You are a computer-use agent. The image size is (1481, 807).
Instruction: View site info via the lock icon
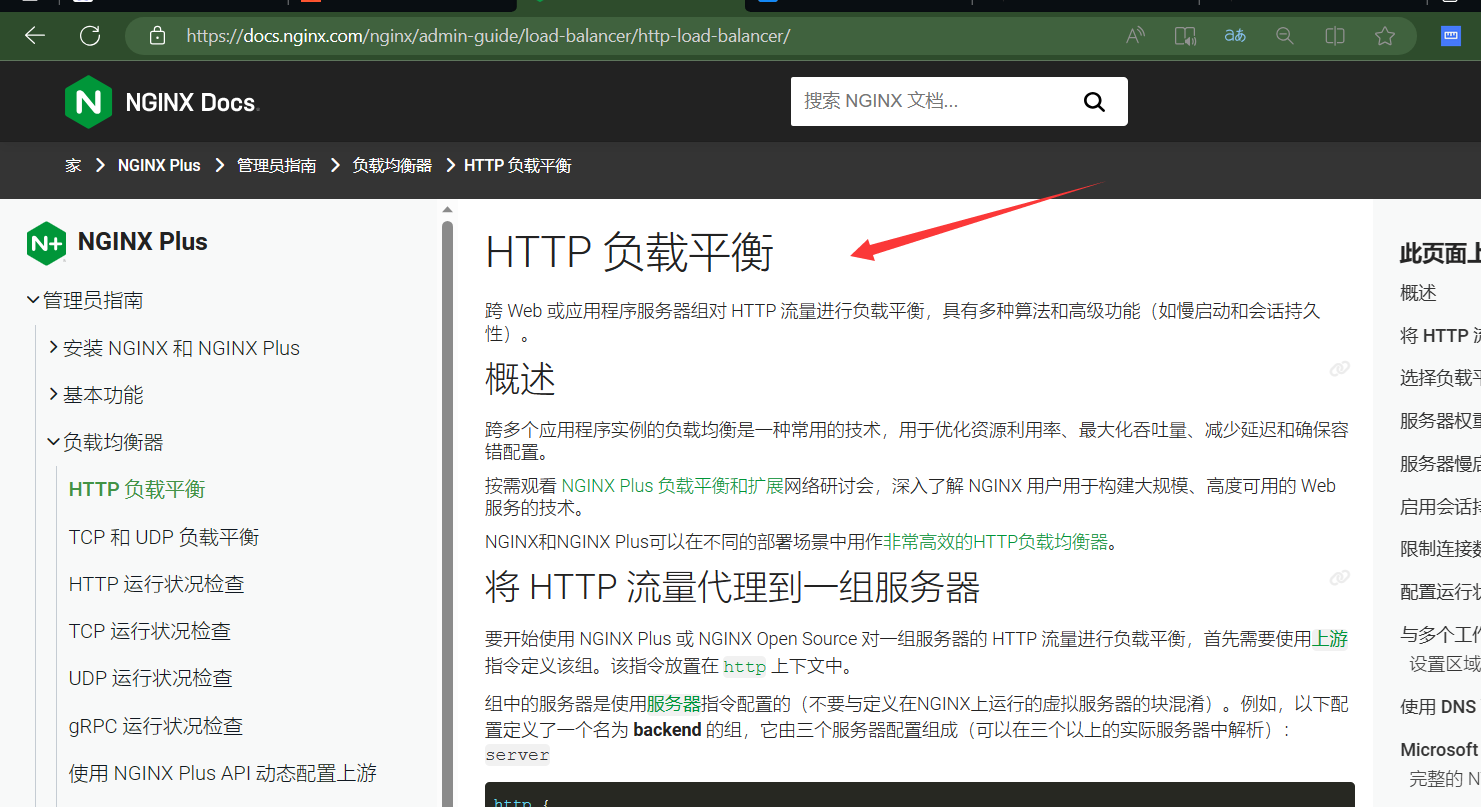pos(156,36)
